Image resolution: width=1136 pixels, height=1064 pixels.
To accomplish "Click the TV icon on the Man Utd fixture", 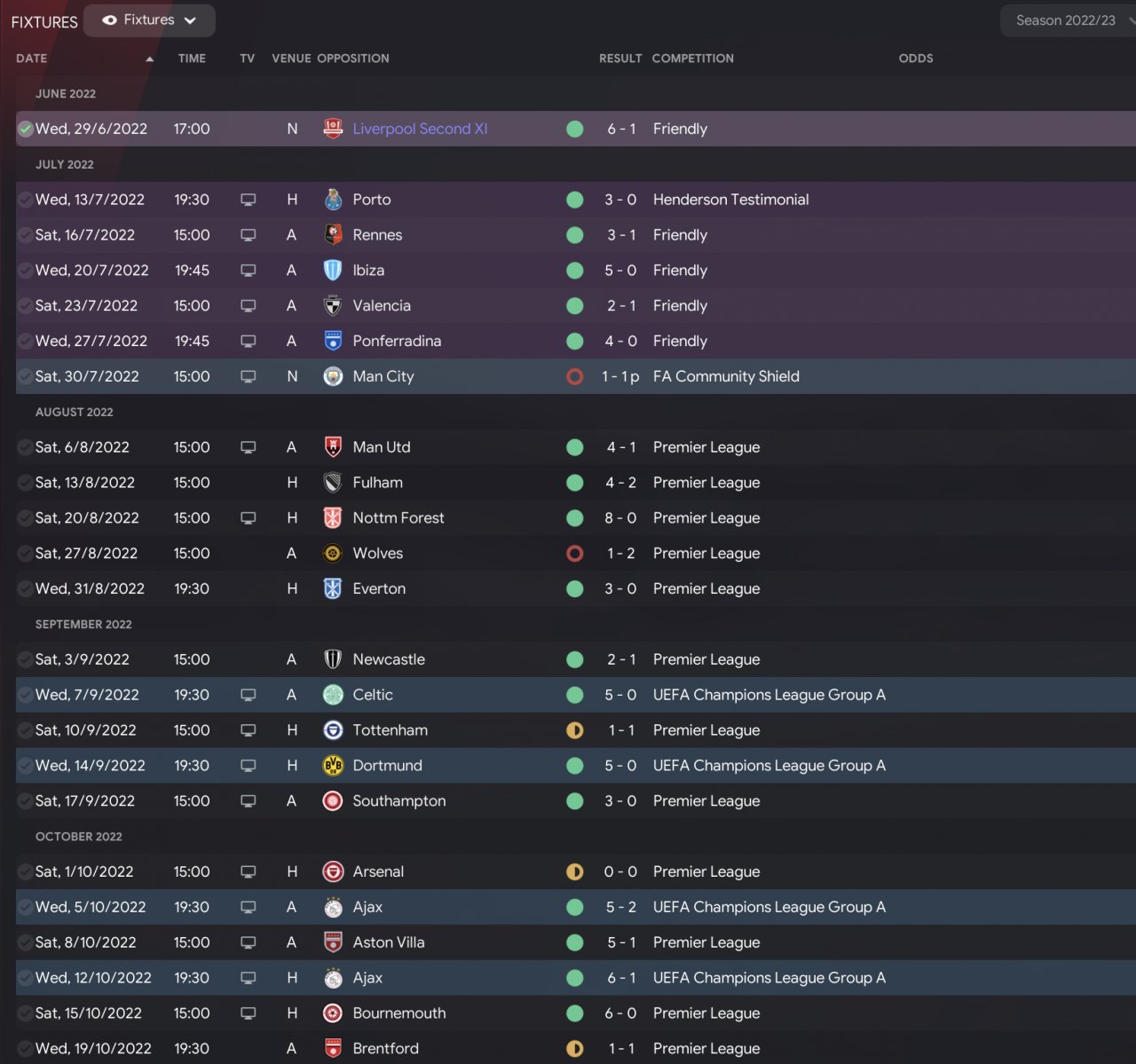I will 248,447.
